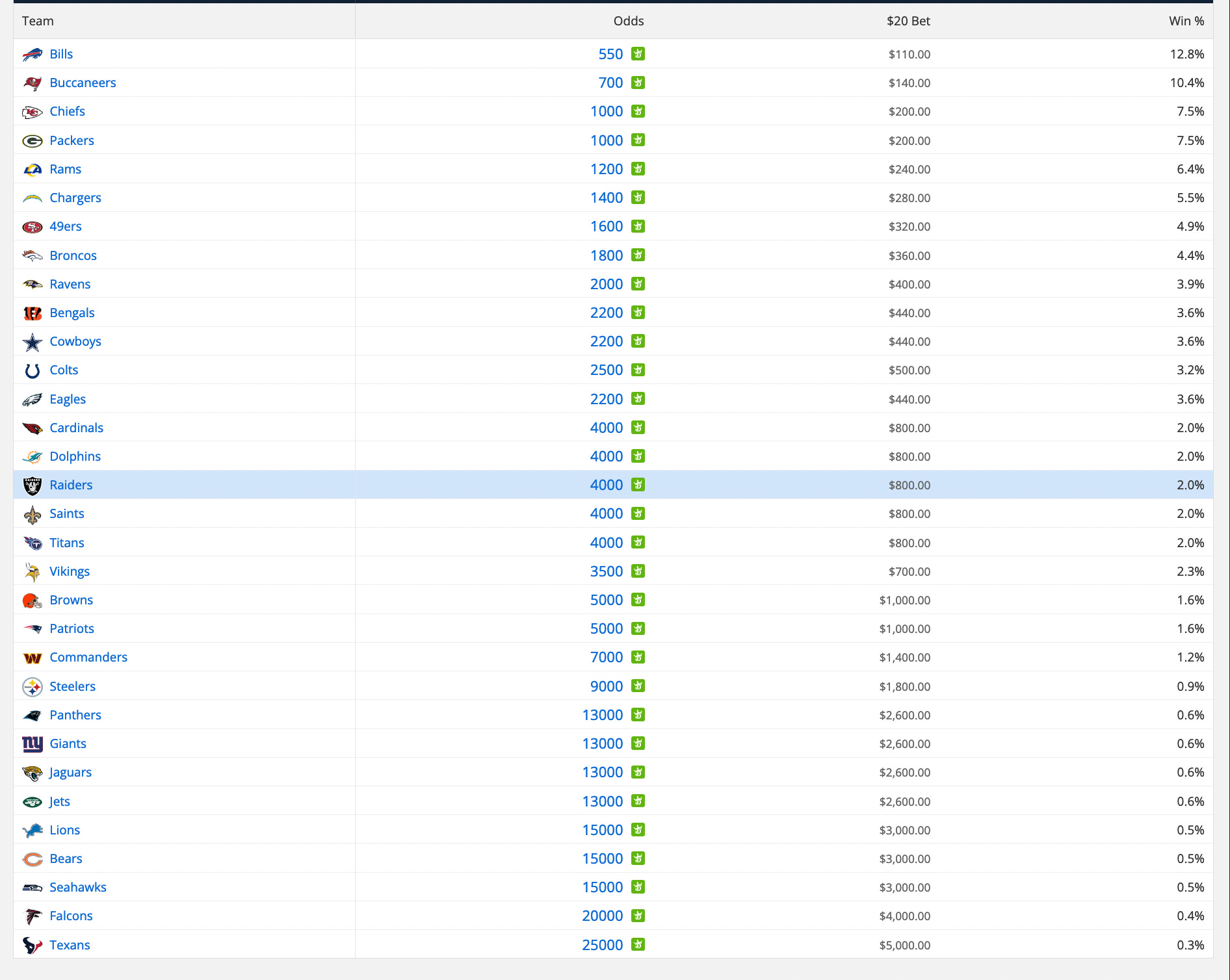Click the DraftKings icon beside Ravens odds
Viewport: 1230px width, 980px height.
[x=638, y=284]
